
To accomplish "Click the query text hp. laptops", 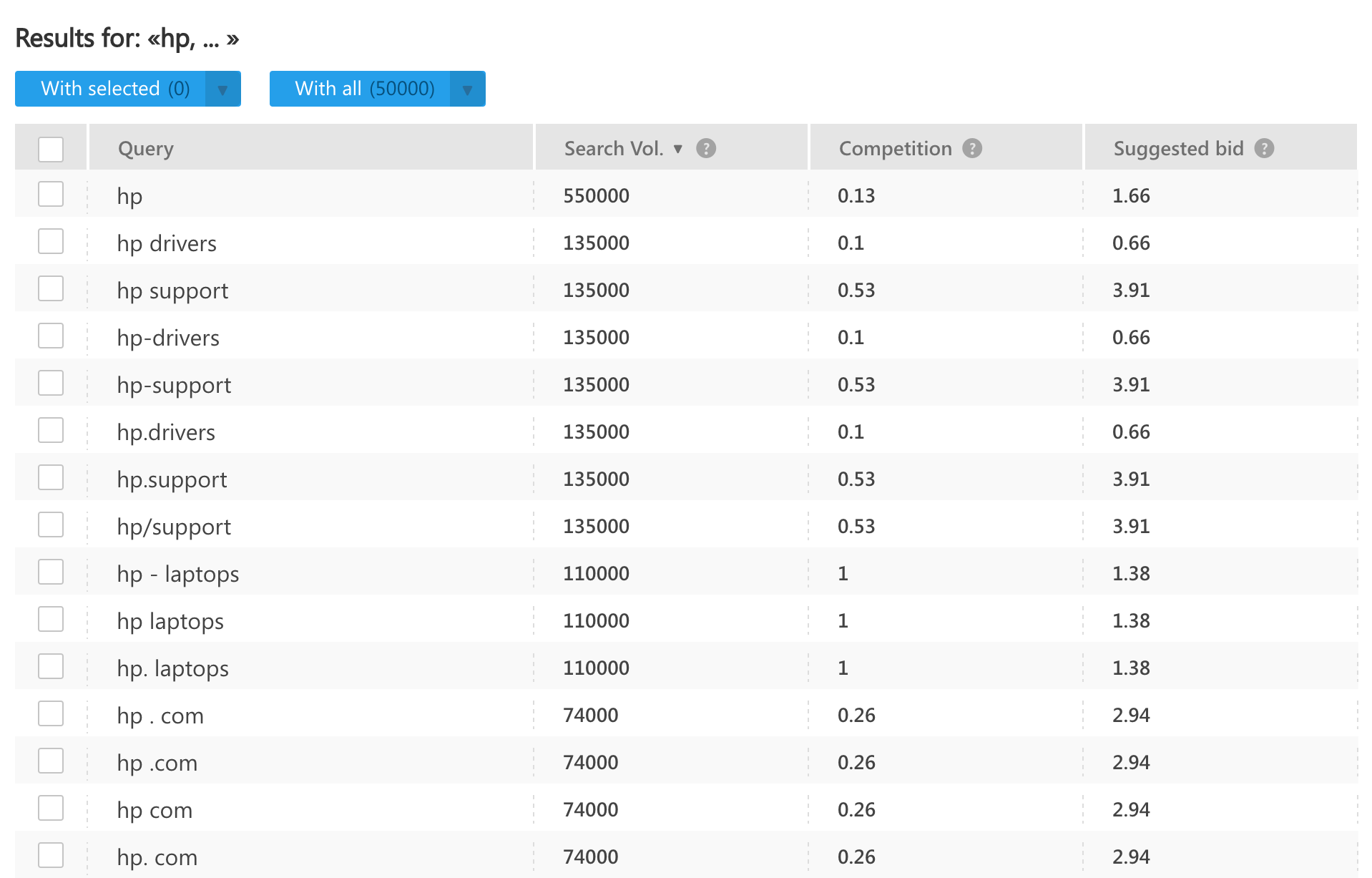I will coord(173,668).
